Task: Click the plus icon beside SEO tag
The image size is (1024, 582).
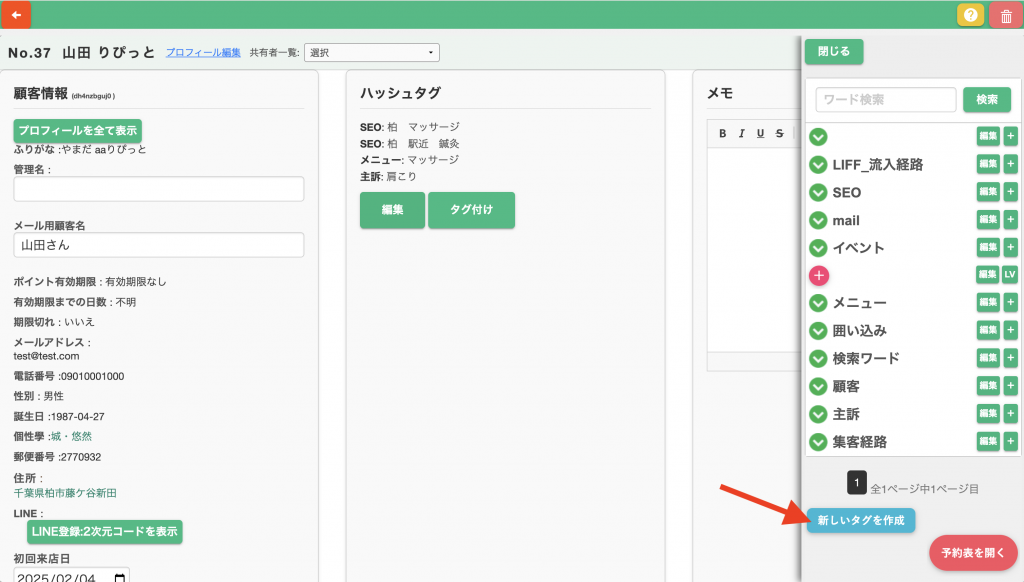Action: click(1010, 192)
